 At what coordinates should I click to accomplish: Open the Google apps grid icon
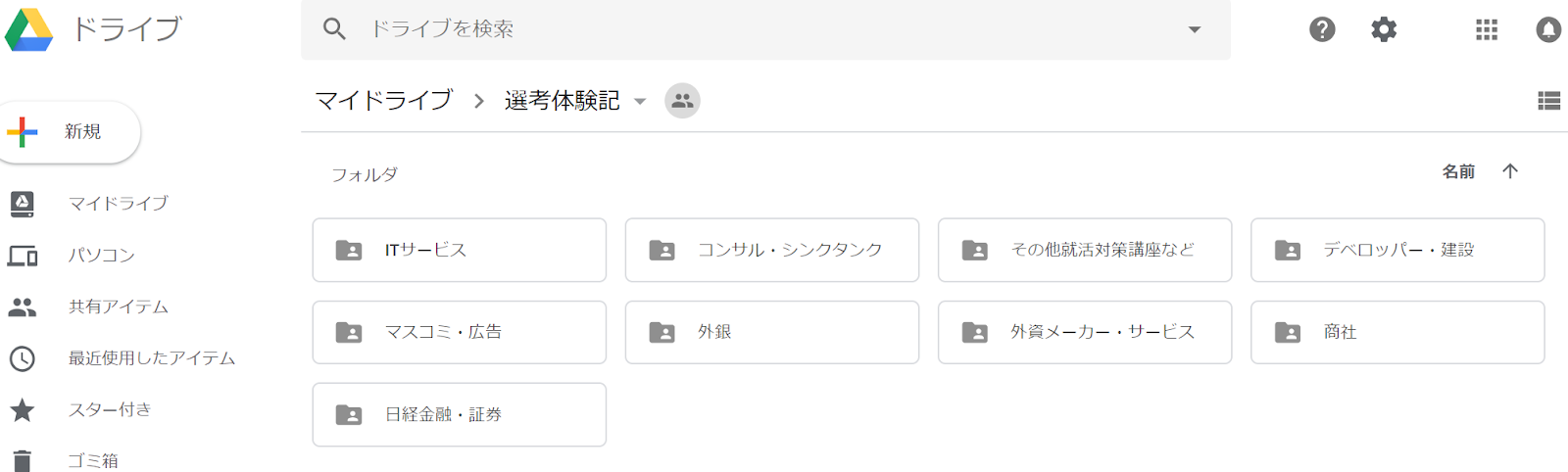(x=1487, y=29)
